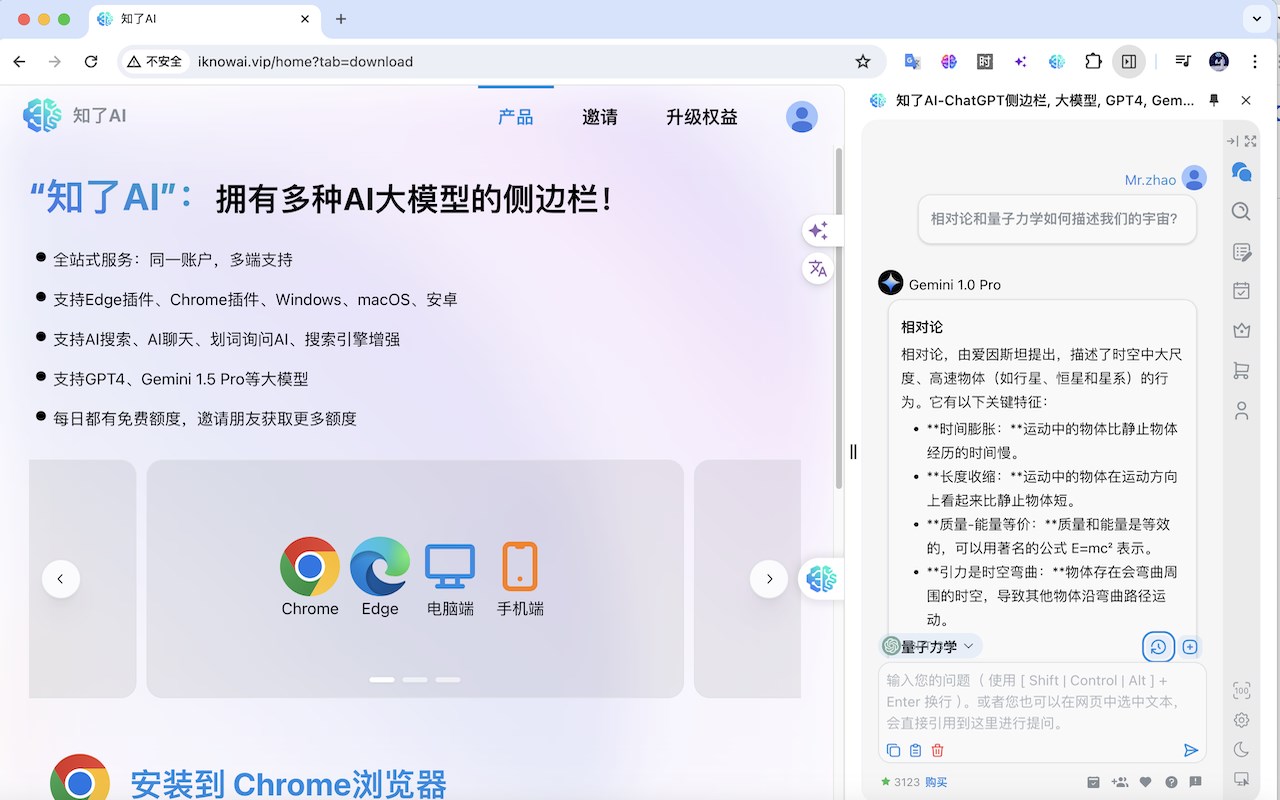Open the notes edit icon in sidebar
The image size is (1280, 800).
pos(1241,252)
